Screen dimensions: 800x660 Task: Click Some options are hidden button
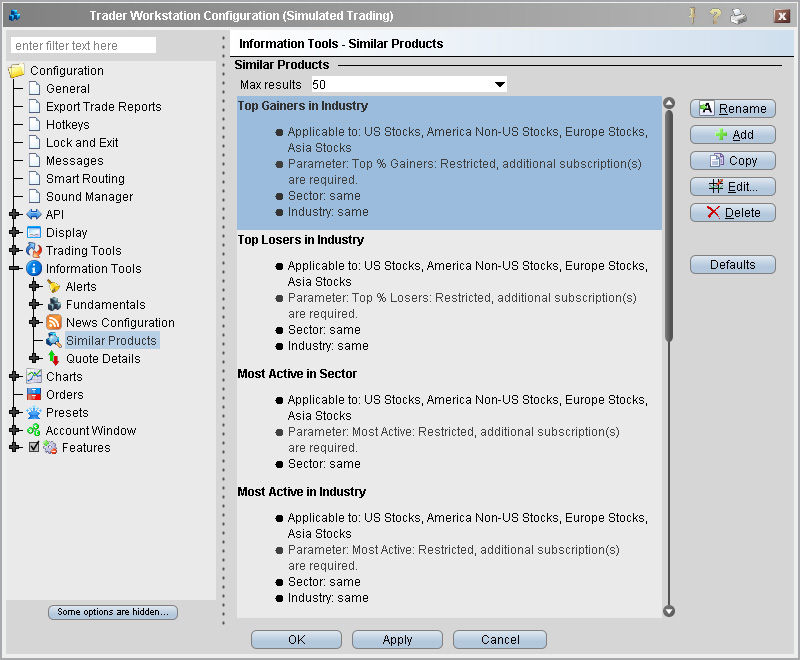113,612
